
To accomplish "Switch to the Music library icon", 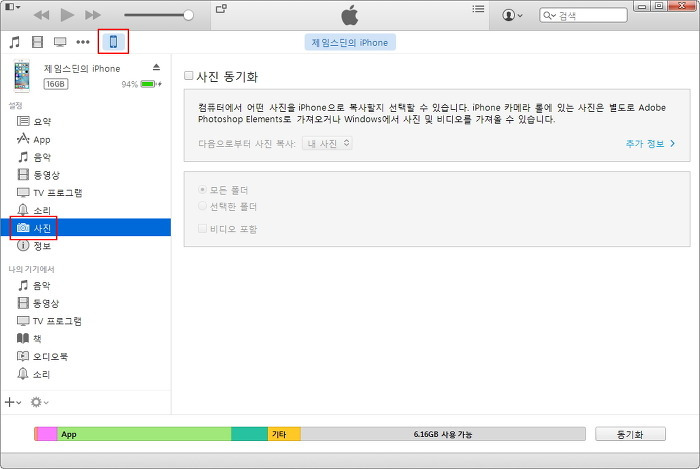I will (x=15, y=42).
